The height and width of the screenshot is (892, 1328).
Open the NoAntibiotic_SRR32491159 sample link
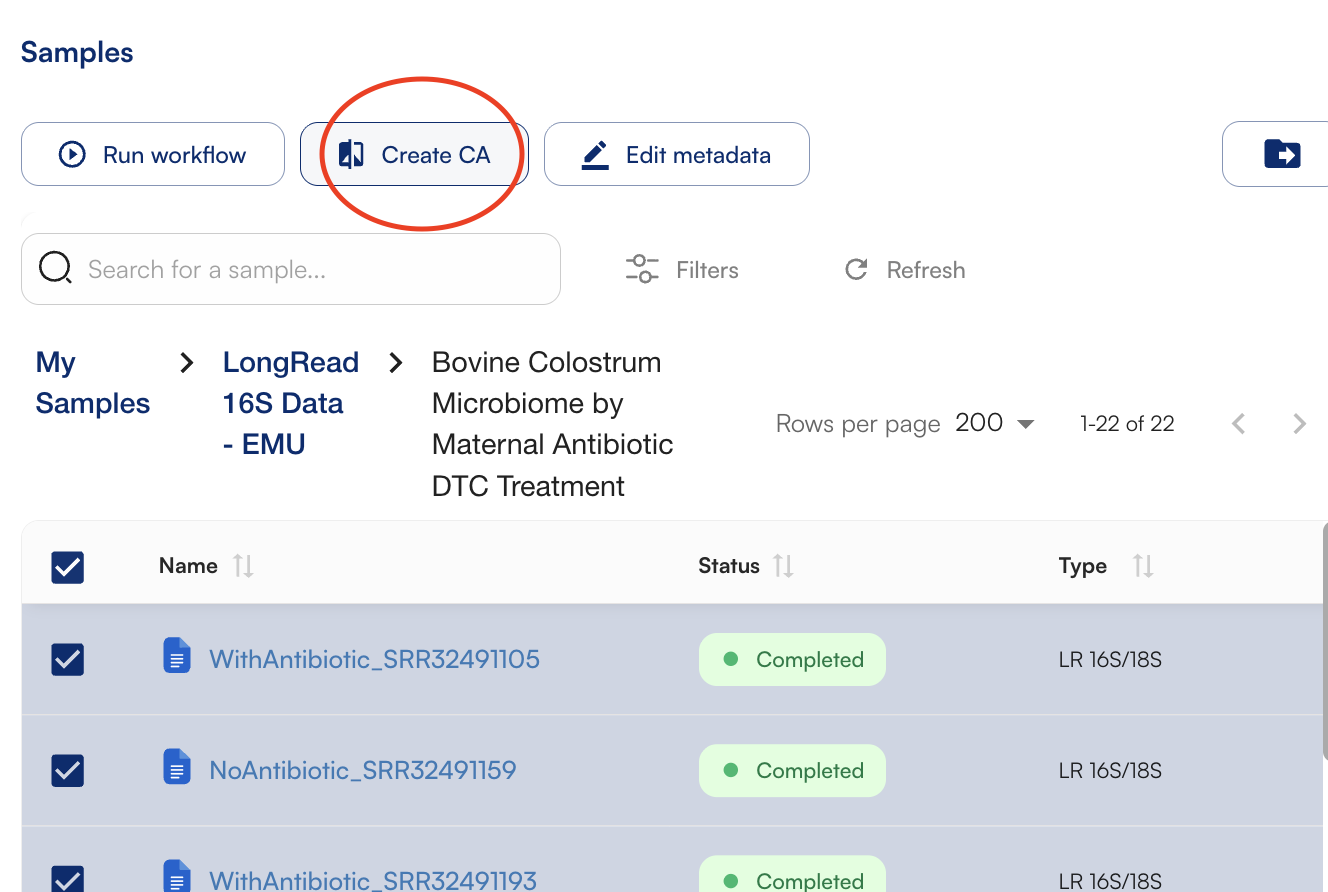point(362,771)
